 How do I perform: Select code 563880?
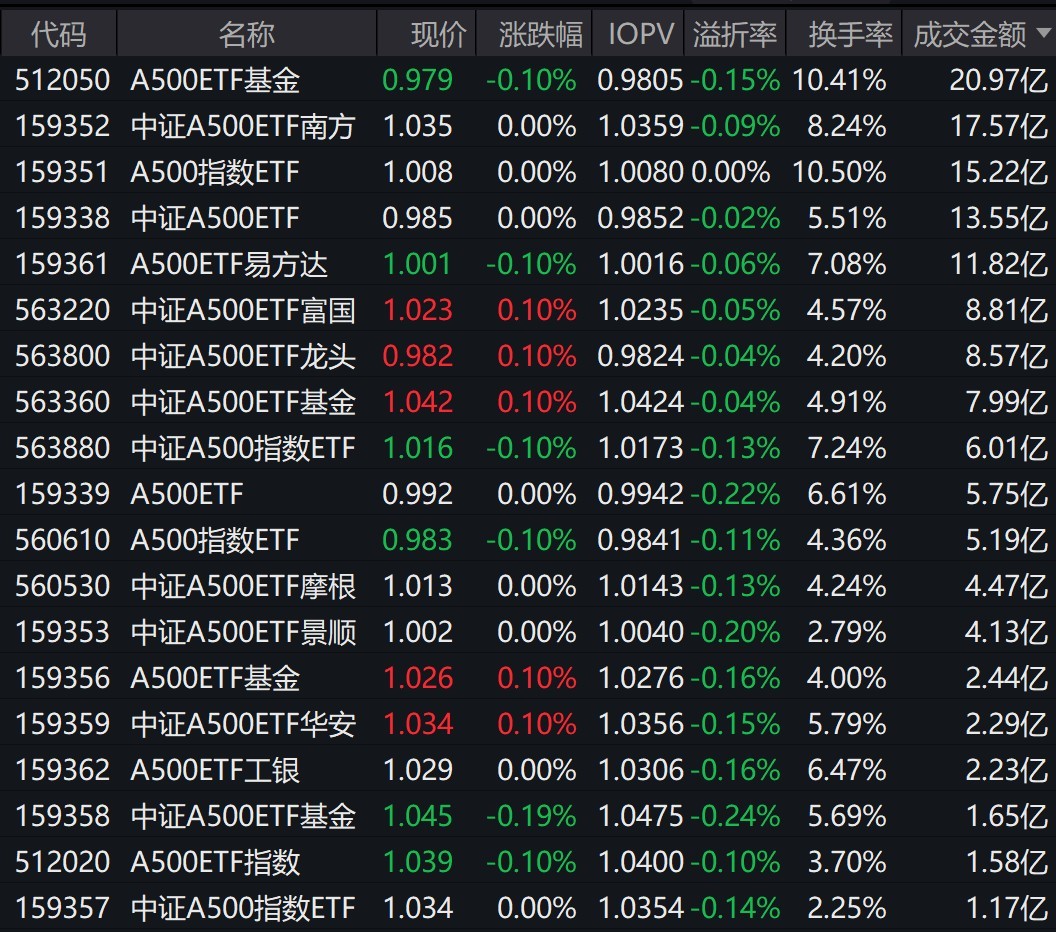pos(62,448)
